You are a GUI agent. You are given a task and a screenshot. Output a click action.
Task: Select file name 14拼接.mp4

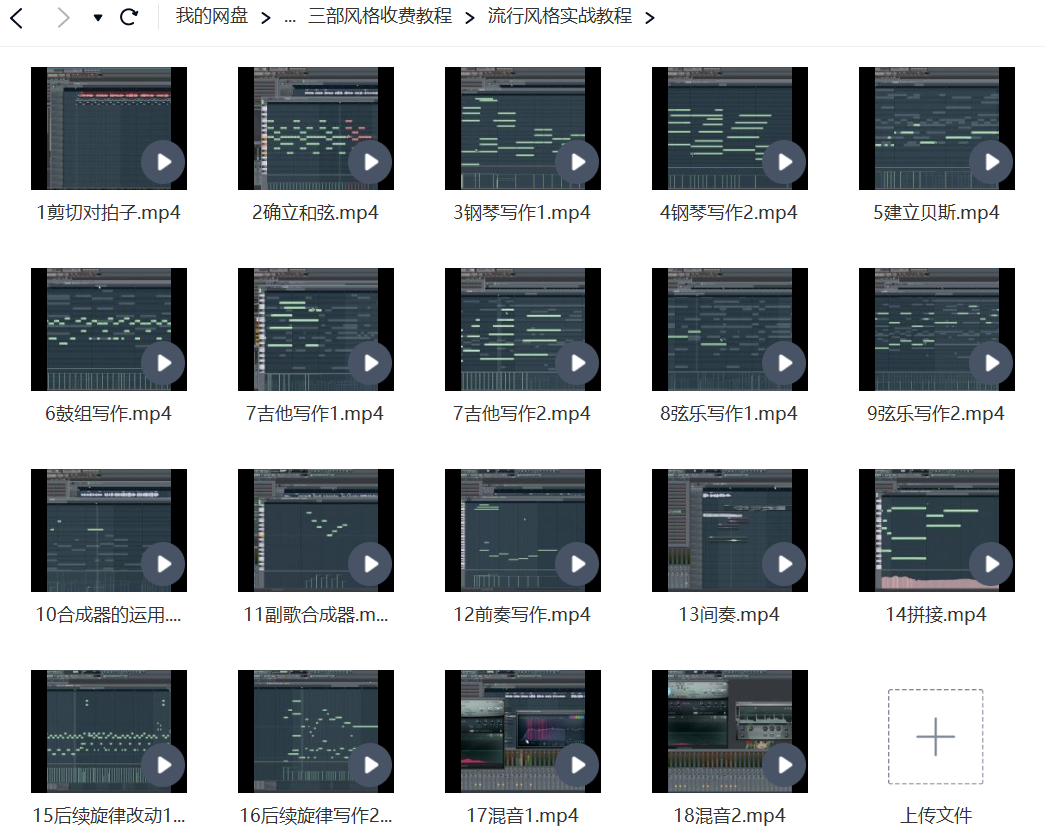[936, 615]
